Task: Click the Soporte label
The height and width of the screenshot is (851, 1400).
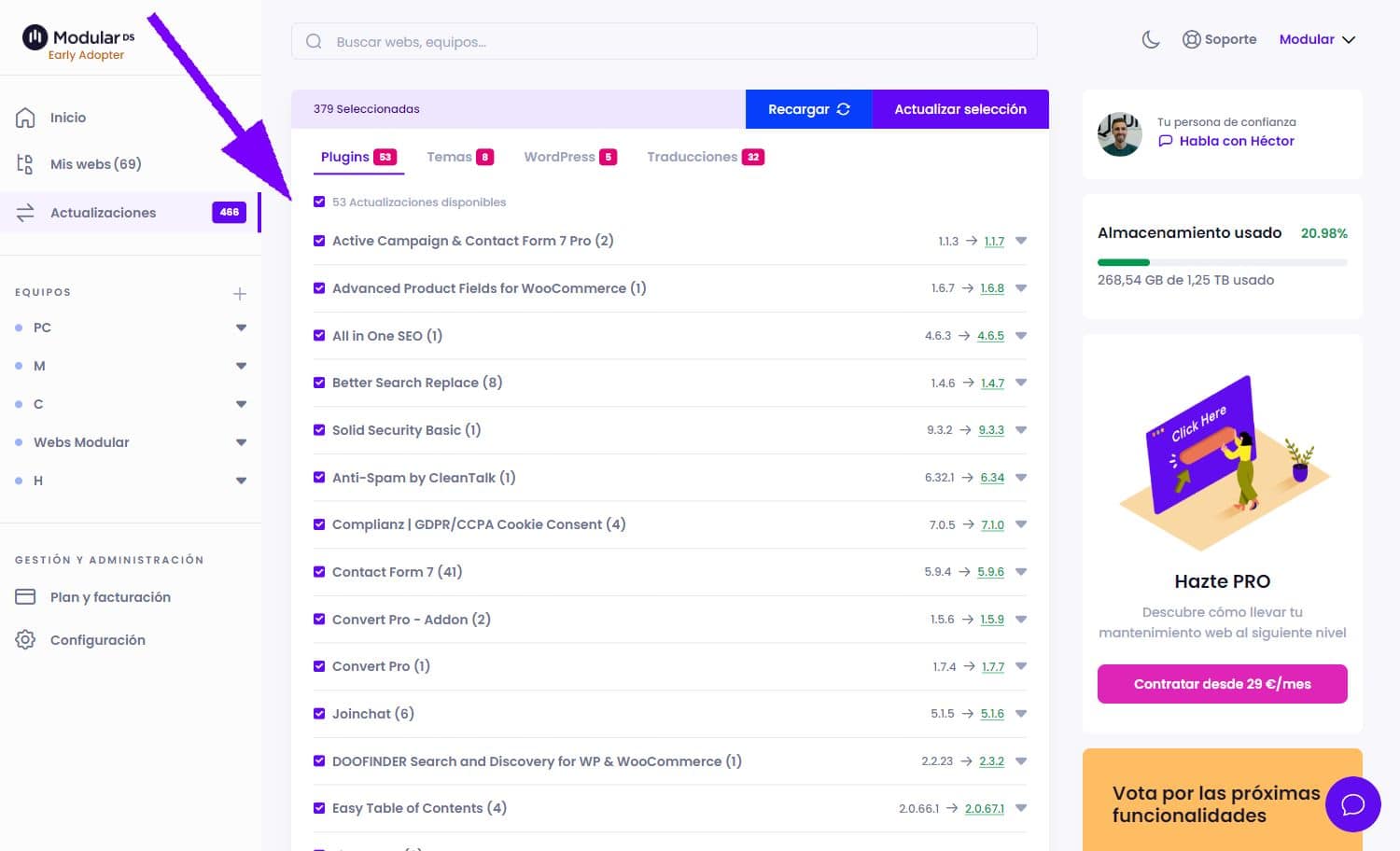Action: pos(1230,39)
